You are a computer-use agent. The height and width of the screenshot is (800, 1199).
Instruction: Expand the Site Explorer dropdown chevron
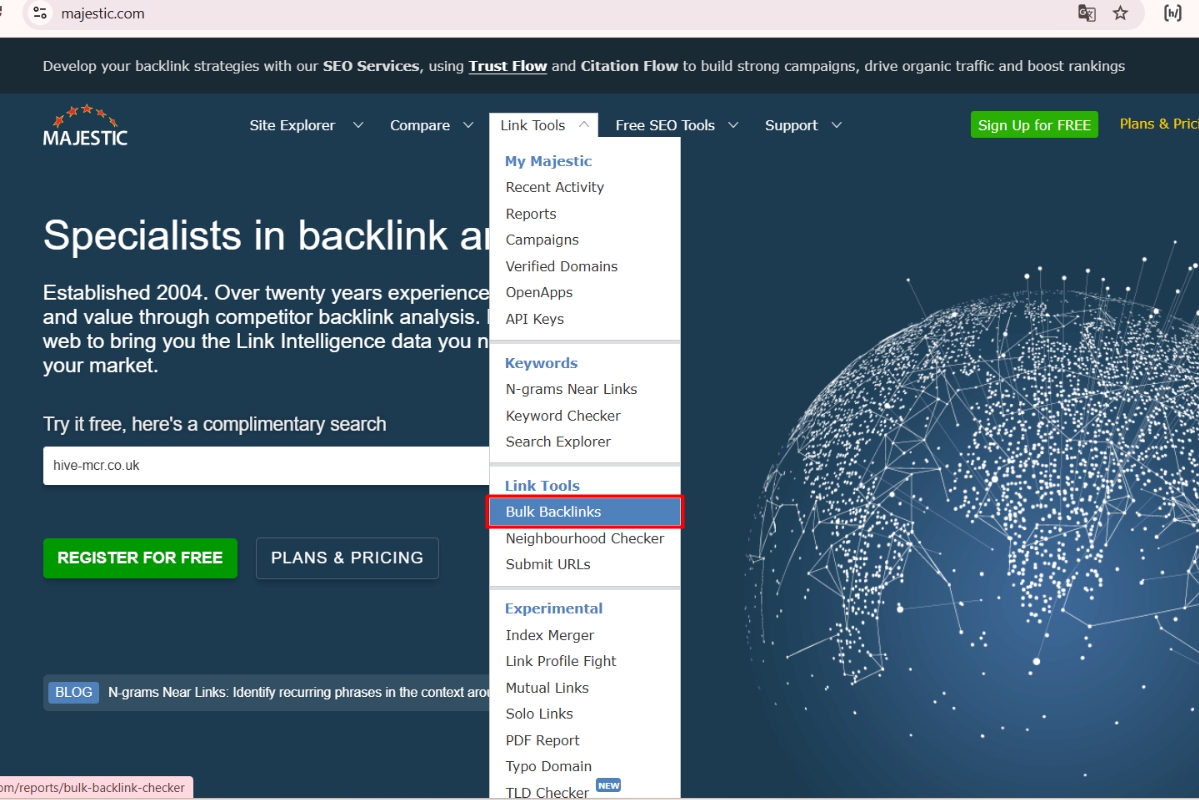coord(358,125)
